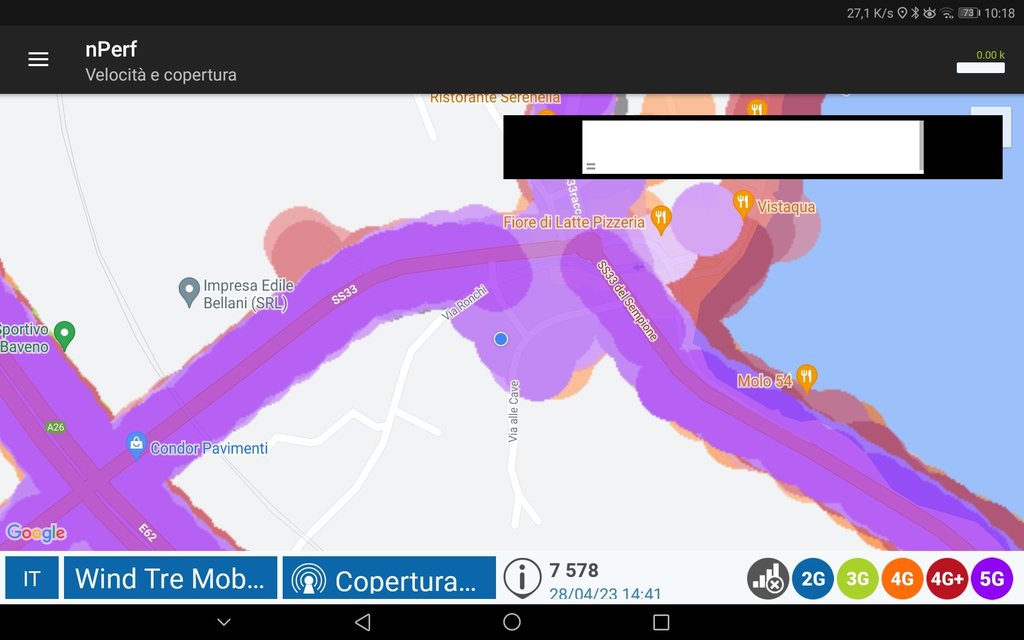Tap the Android back navigation button

click(363, 622)
